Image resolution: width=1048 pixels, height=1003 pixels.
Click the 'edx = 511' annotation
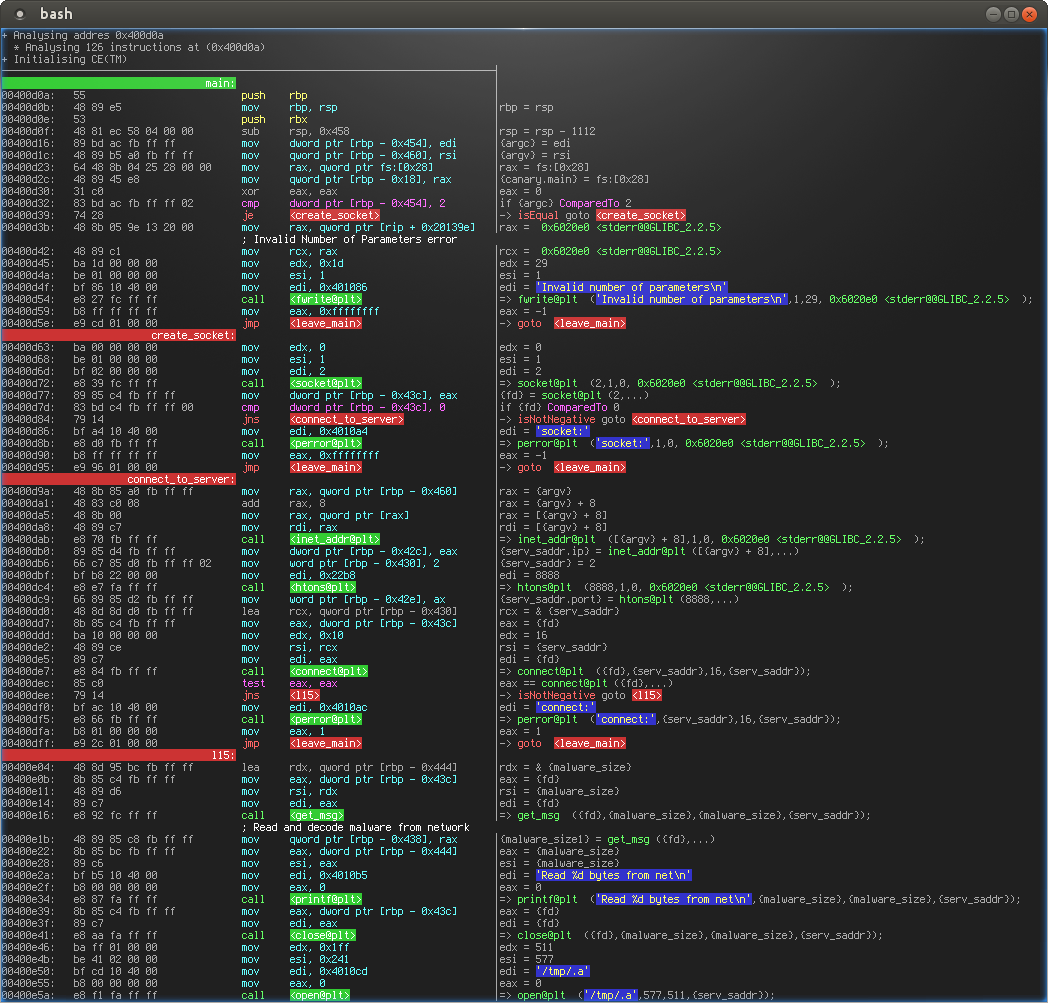pos(526,948)
